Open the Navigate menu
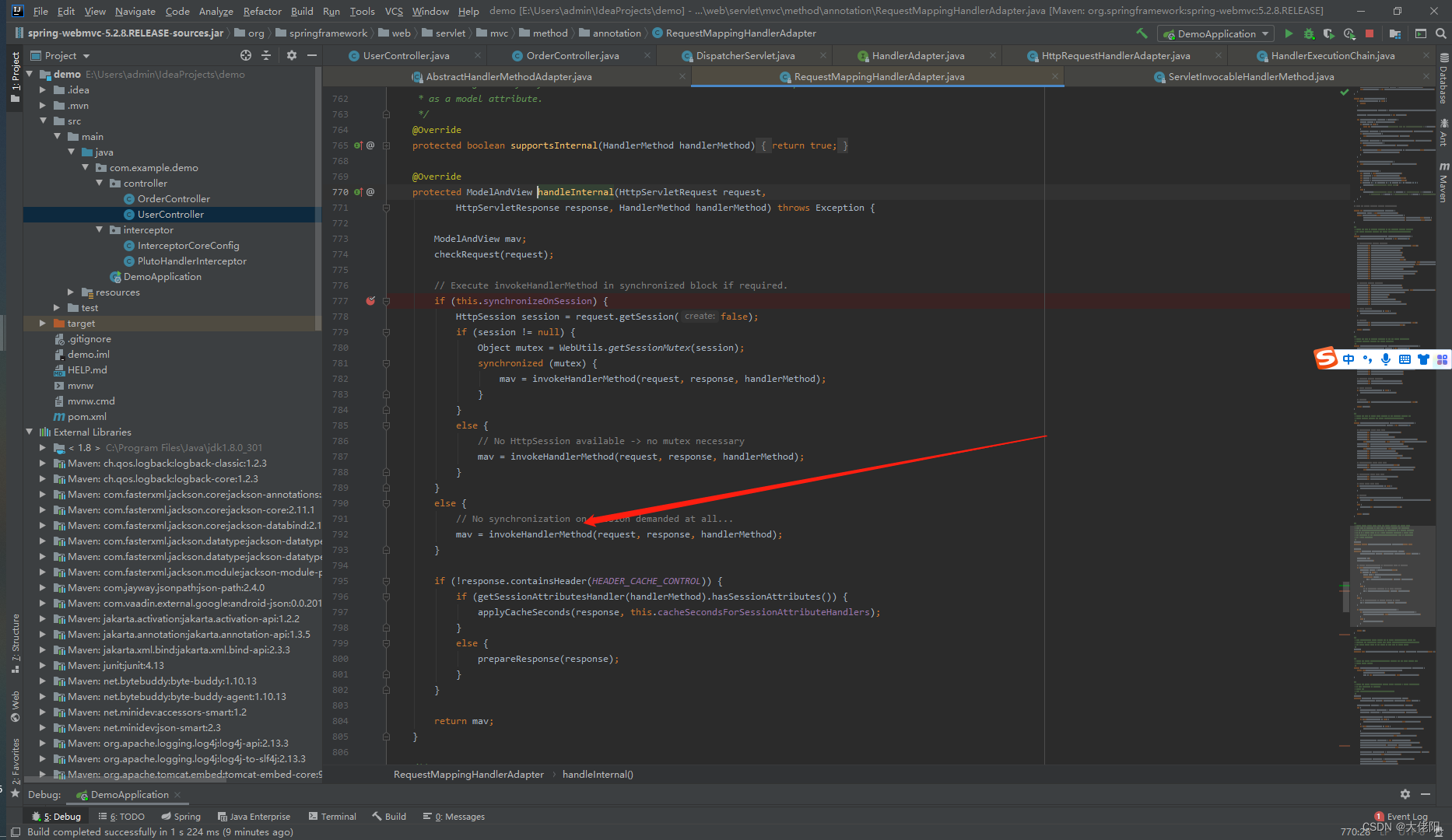This screenshot has height=840, width=1452. (x=135, y=11)
